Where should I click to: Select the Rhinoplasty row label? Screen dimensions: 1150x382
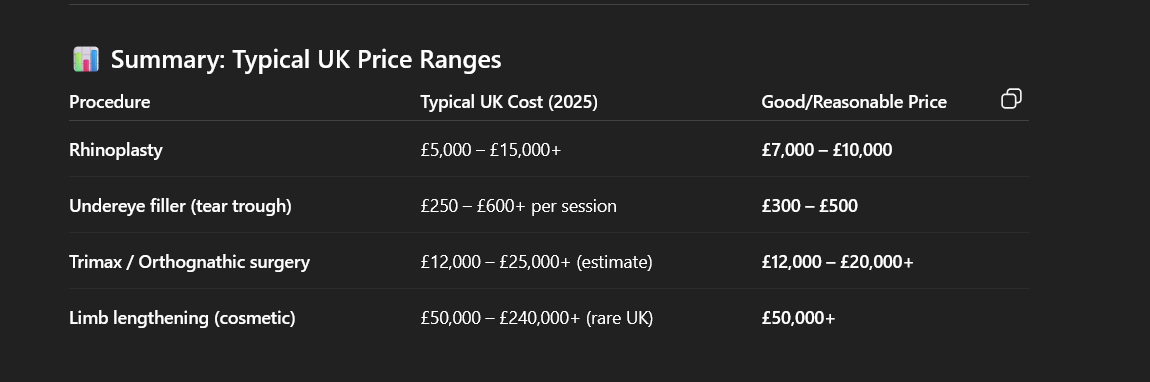click(x=116, y=150)
